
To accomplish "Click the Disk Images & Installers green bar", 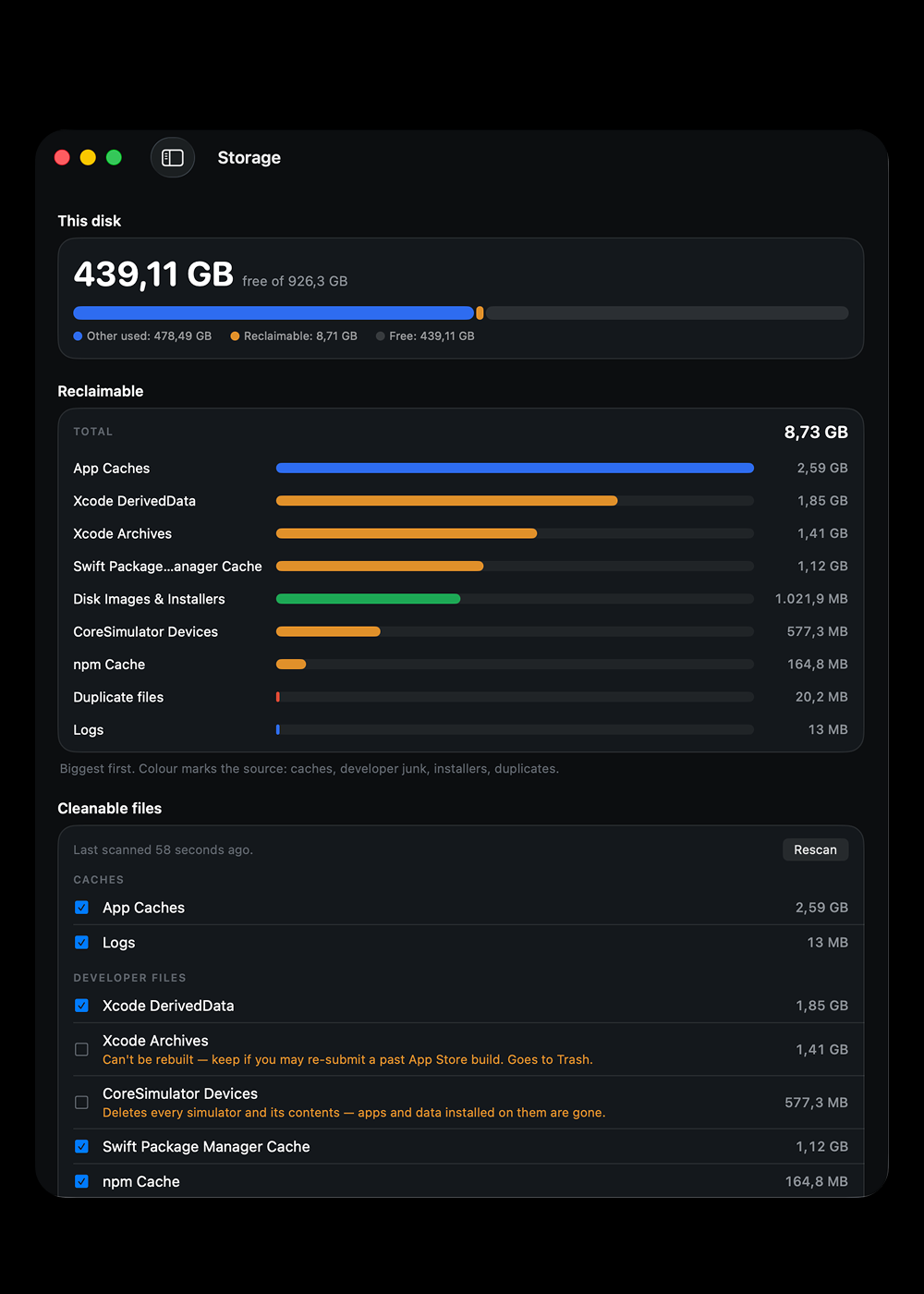I will pos(368,599).
